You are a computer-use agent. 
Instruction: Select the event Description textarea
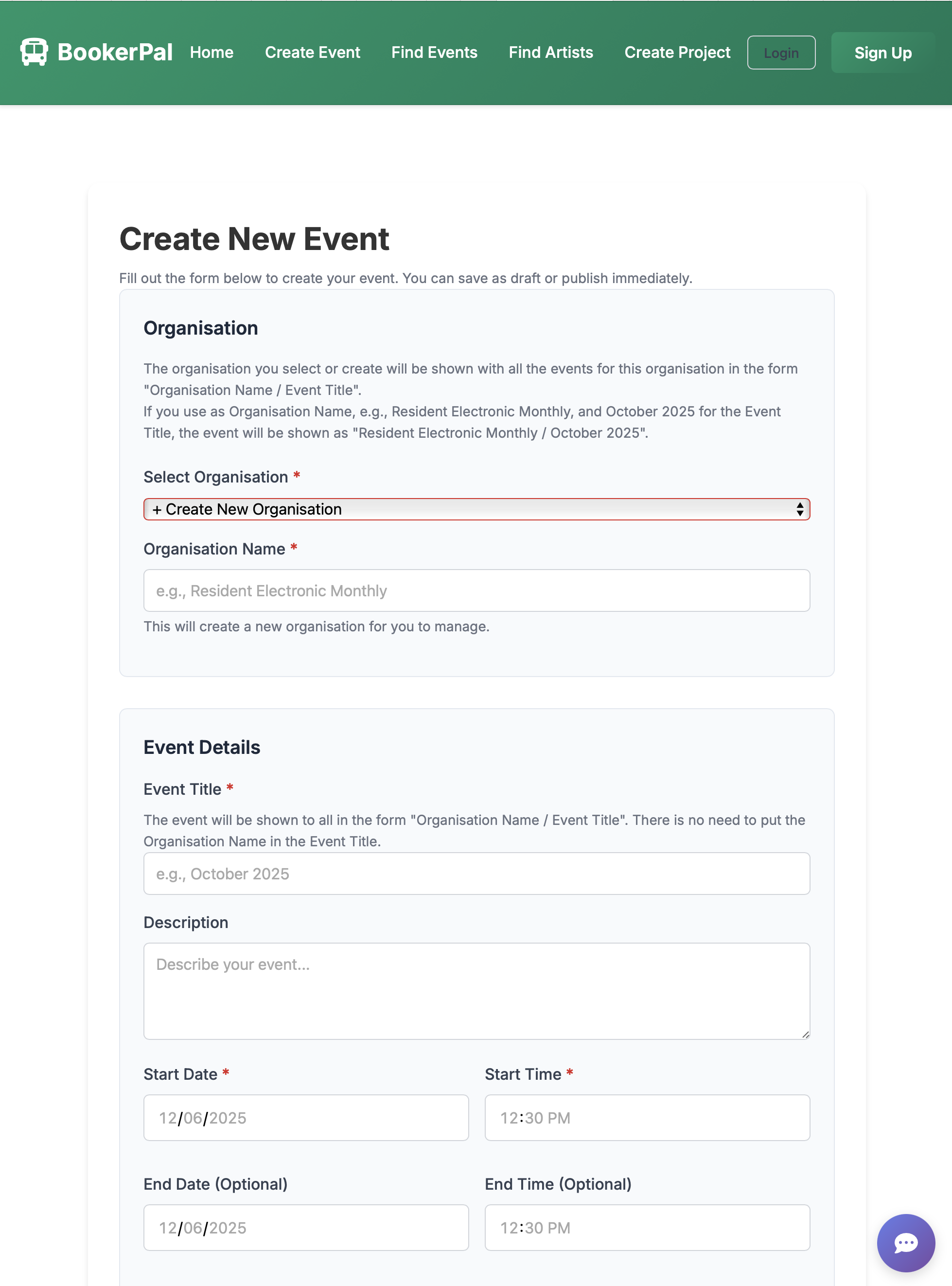[x=476, y=990]
